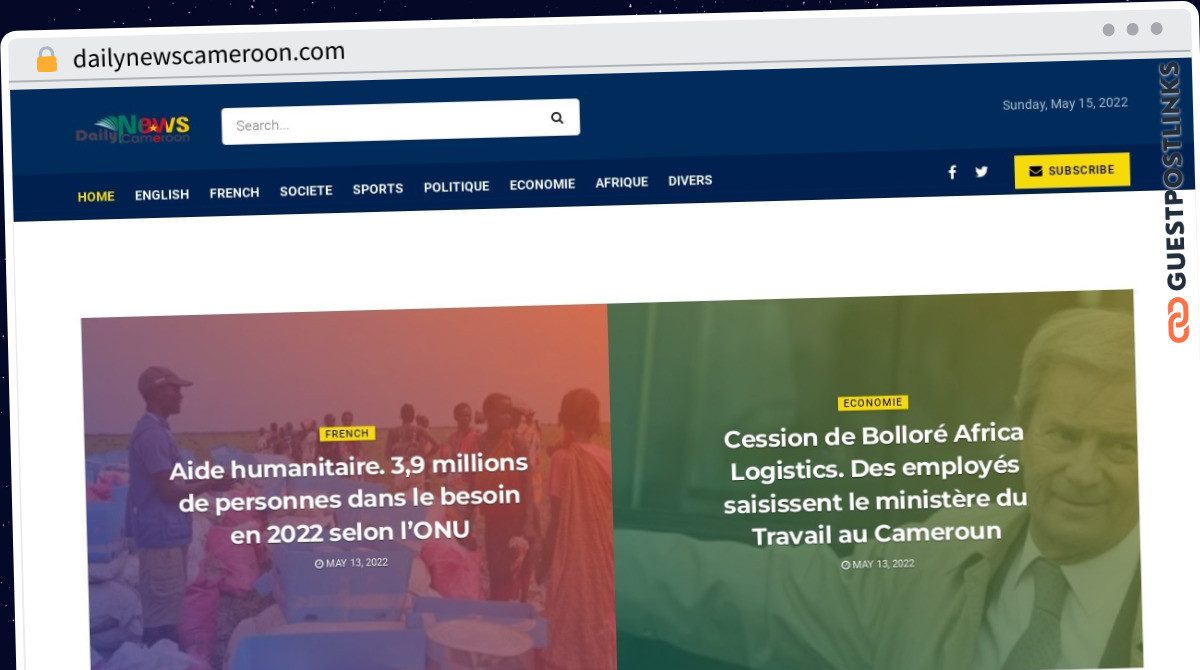
Task: Click the padlock icon in address bar
Action: click(47, 60)
